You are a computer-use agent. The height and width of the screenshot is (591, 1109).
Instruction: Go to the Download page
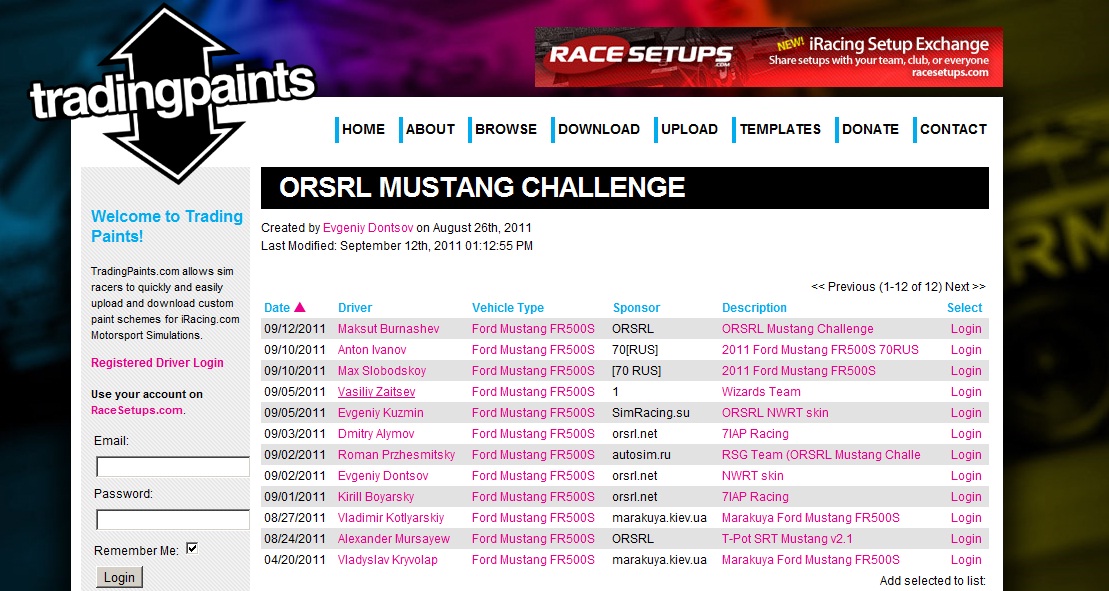[x=598, y=129]
